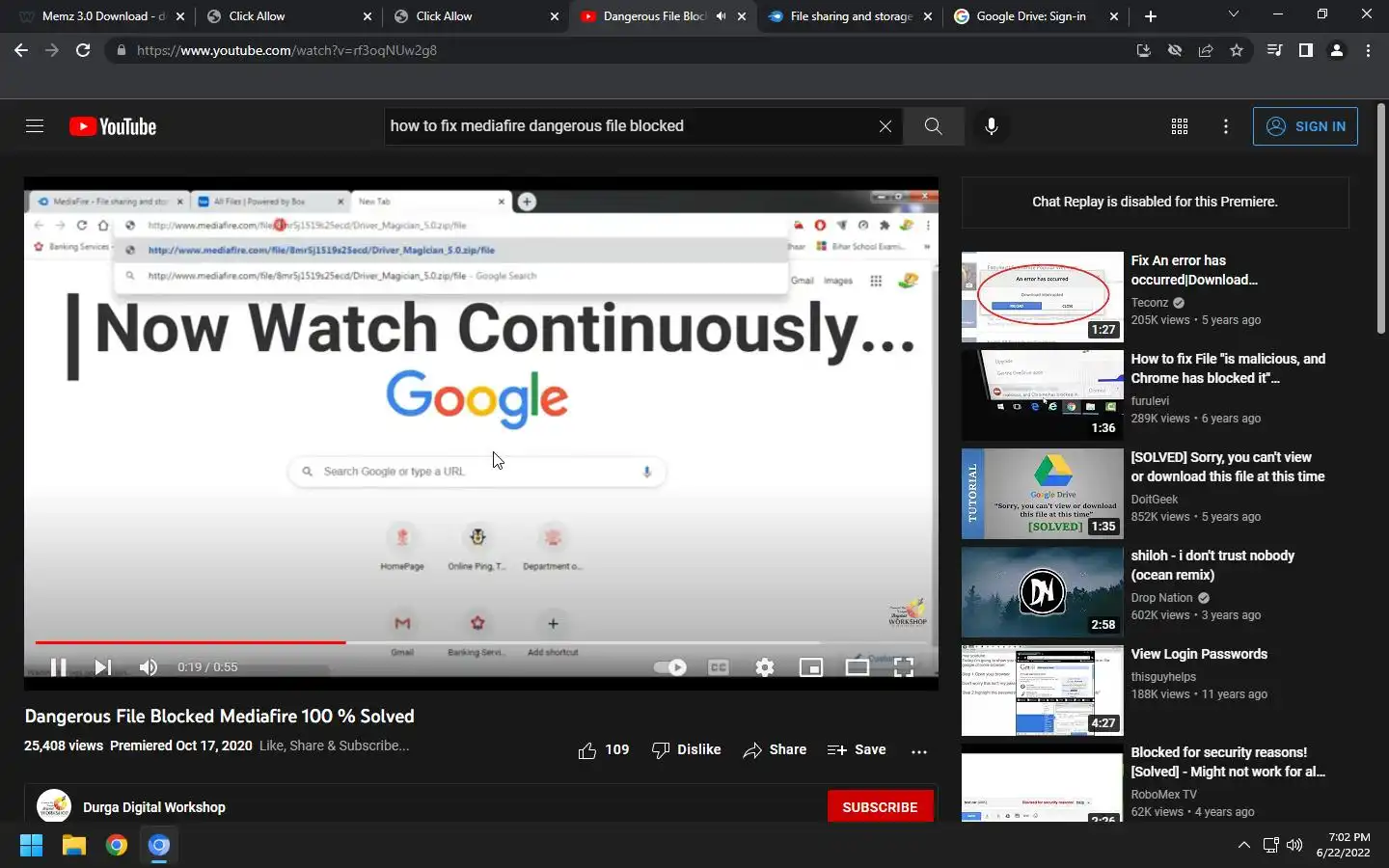Enter full screen mode
Image resolution: width=1389 pixels, height=868 pixels.
coord(904,667)
